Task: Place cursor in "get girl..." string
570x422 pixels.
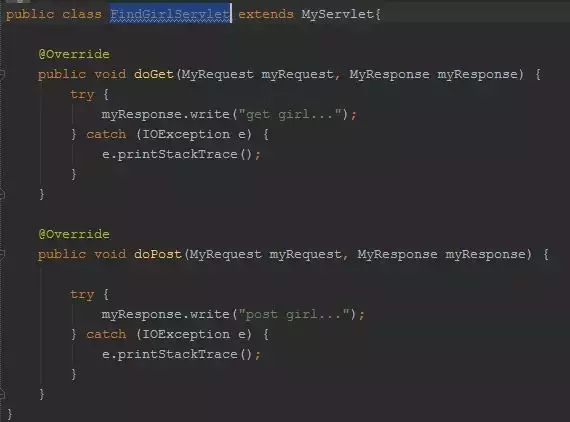Action: tap(290, 114)
